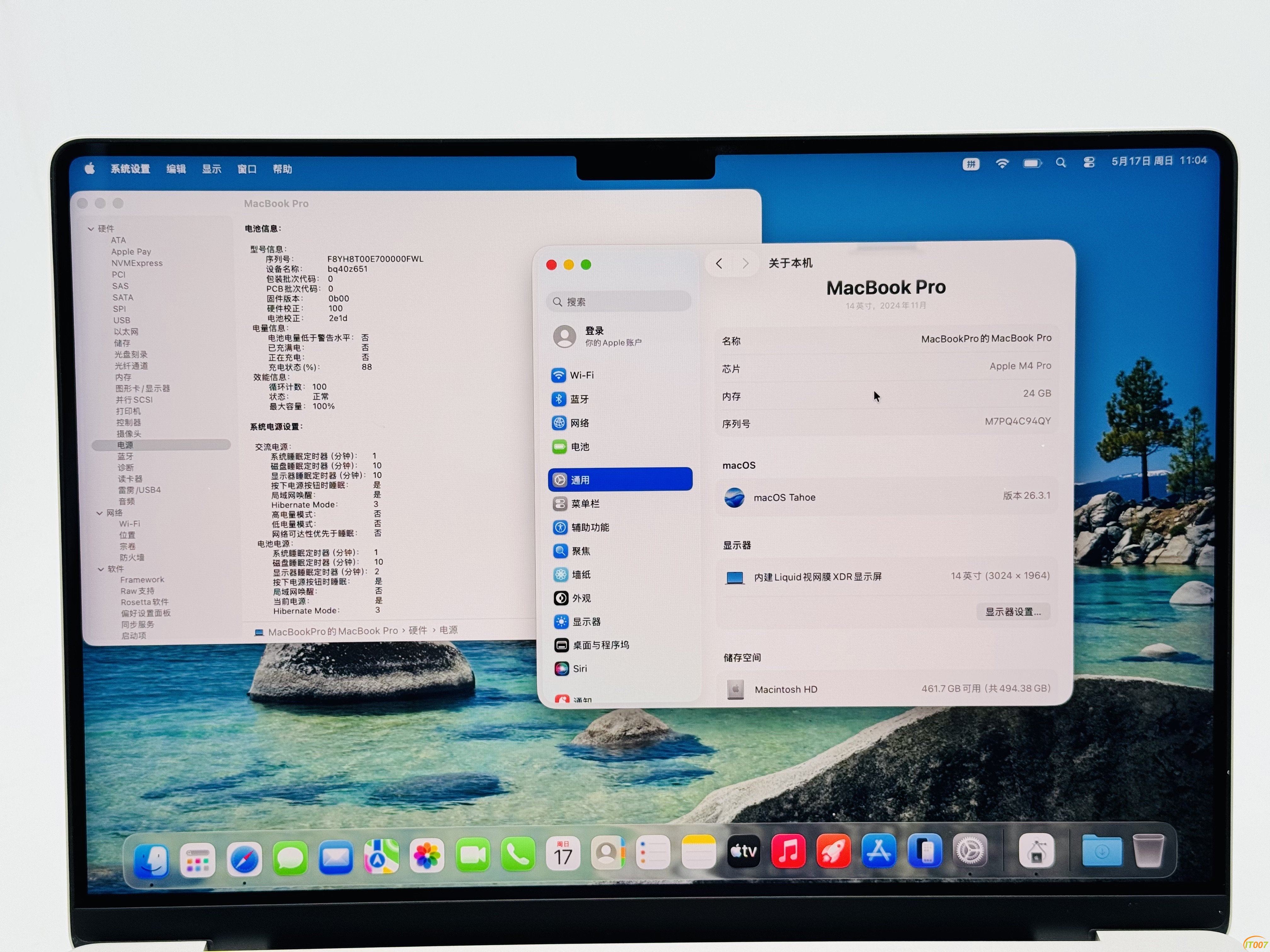
Task: Open 系统设置 menu in menu bar
Action: [130, 169]
